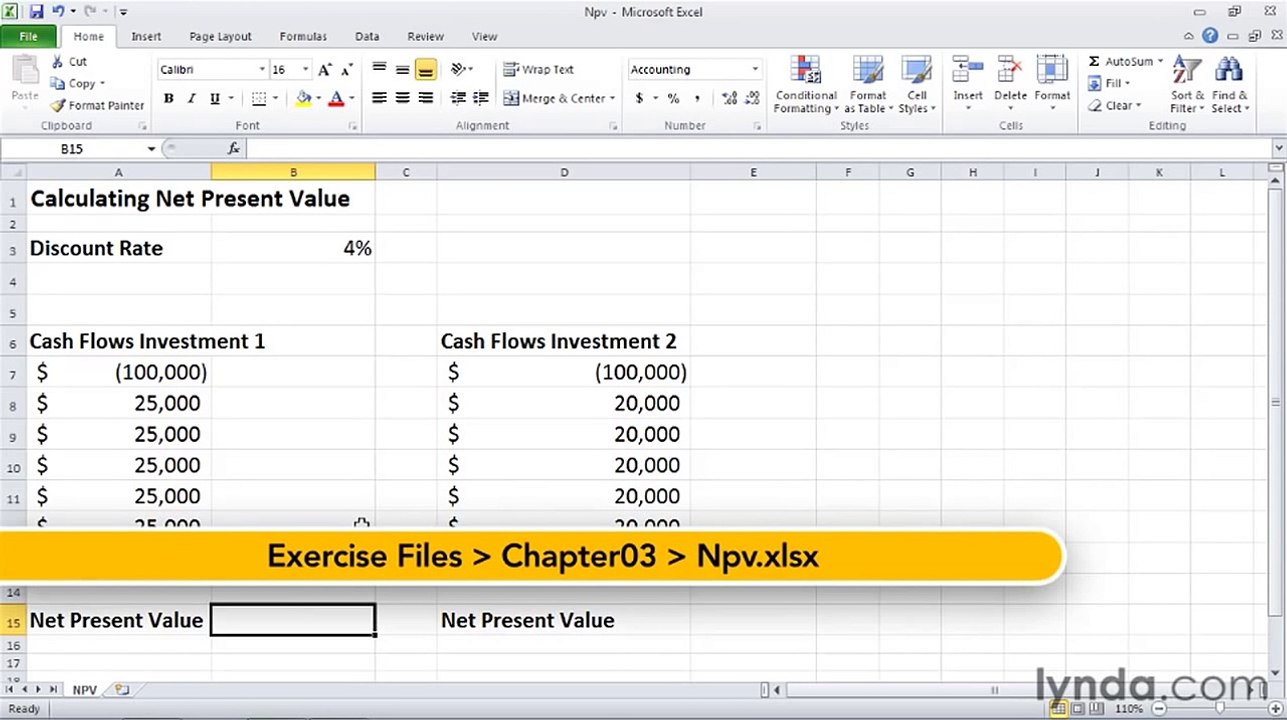Viewport: 1287px width, 720px height.
Task: Decrease the font size
Action: (x=347, y=70)
